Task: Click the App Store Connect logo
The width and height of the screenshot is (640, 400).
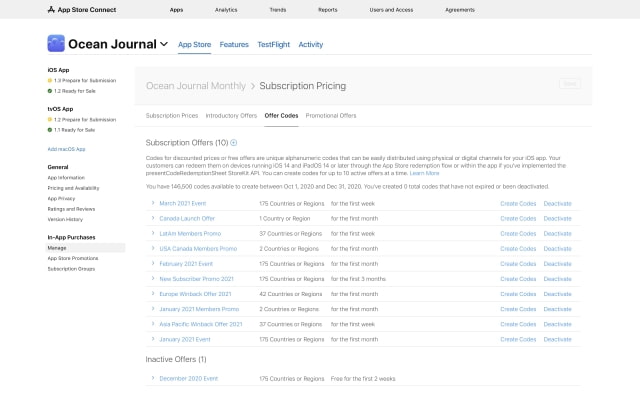Action: click(81, 9)
